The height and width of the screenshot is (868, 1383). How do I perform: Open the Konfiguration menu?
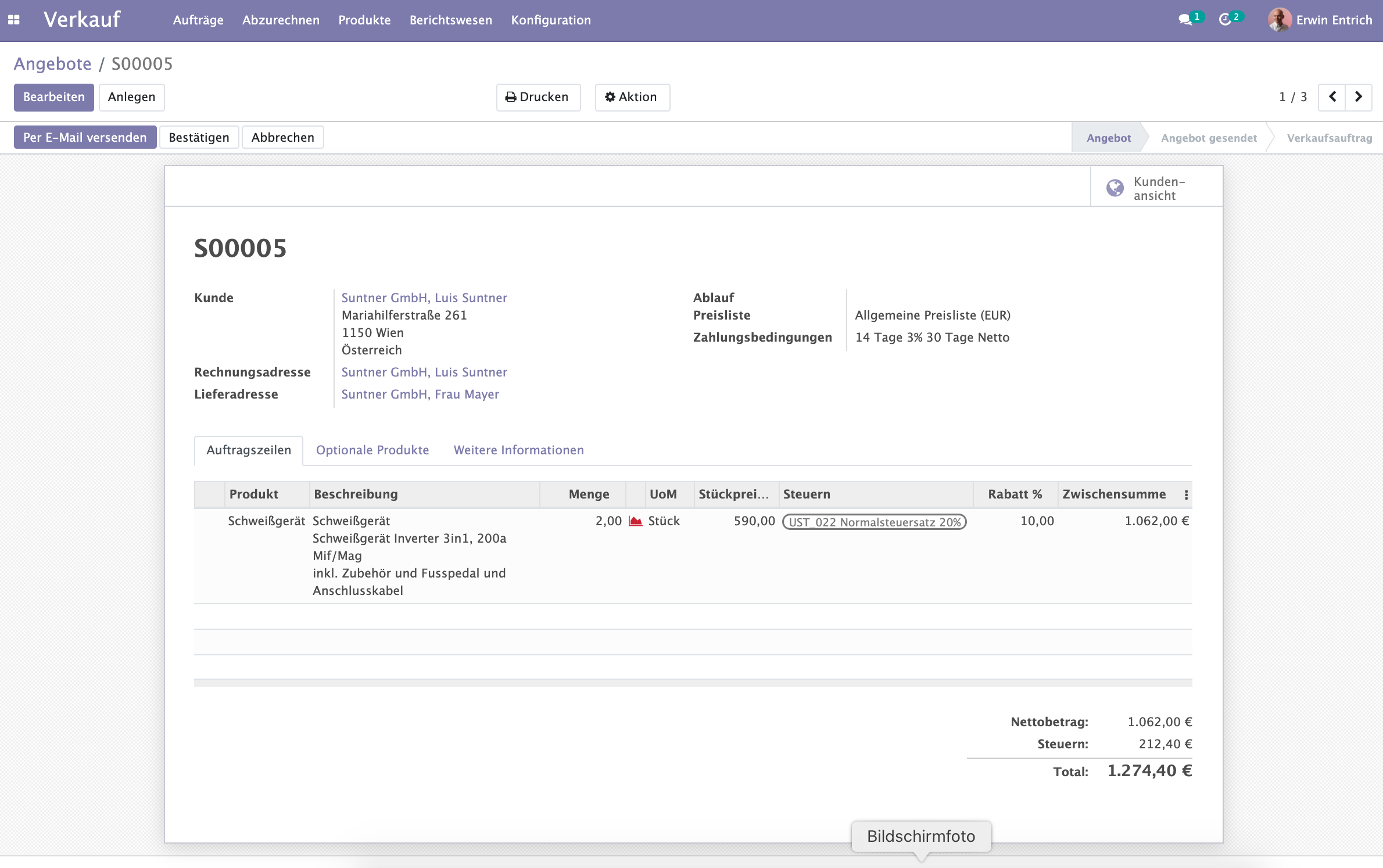pos(550,20)
